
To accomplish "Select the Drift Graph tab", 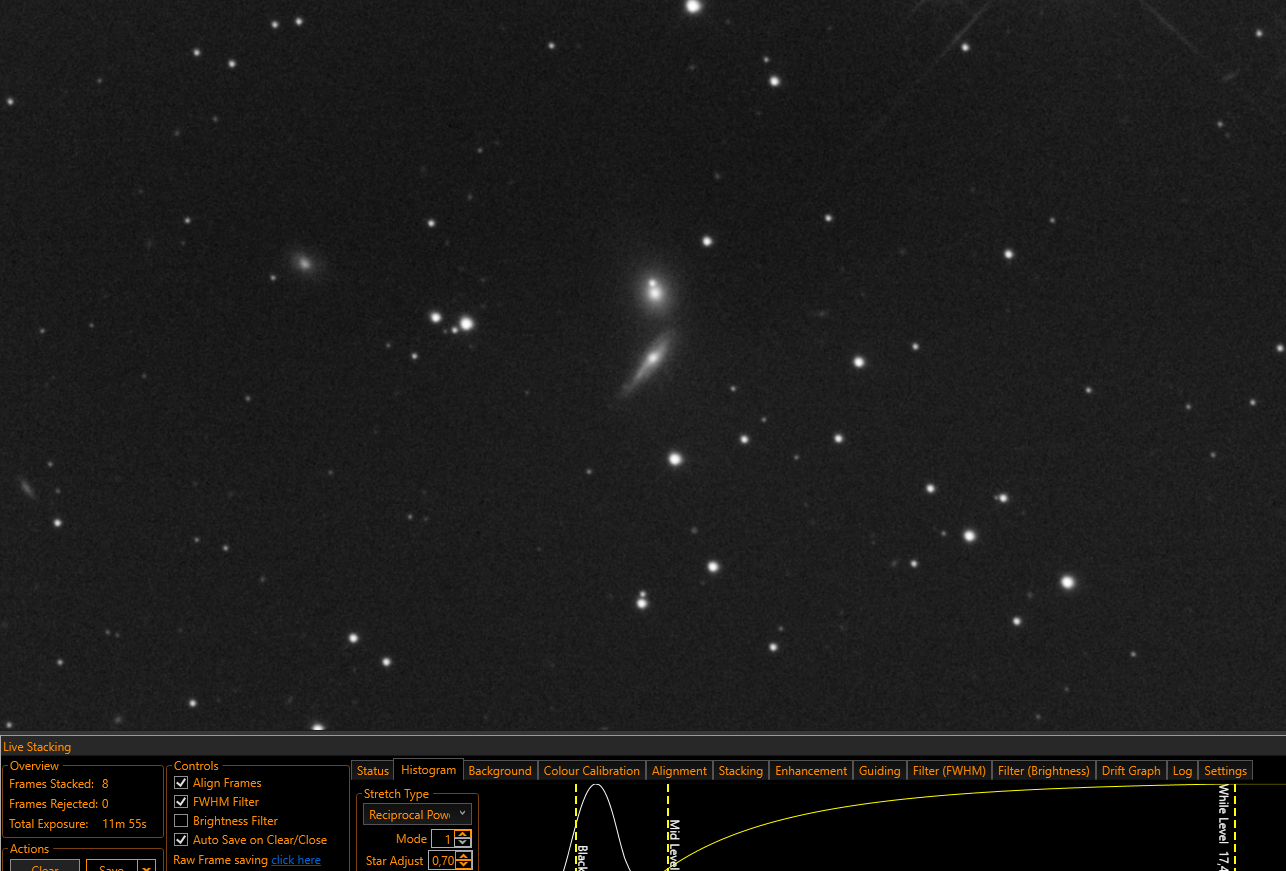I will coord(1130,771).
